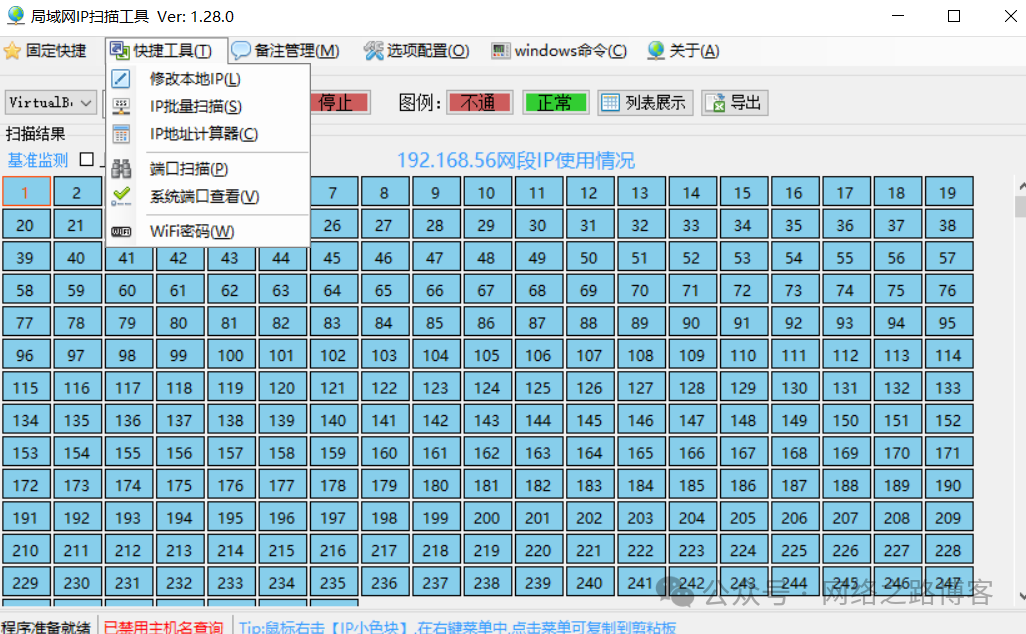Screen dimensions: 1026x634
Task: Click the binoculars icon for 端口扫描
Action: 121,169
